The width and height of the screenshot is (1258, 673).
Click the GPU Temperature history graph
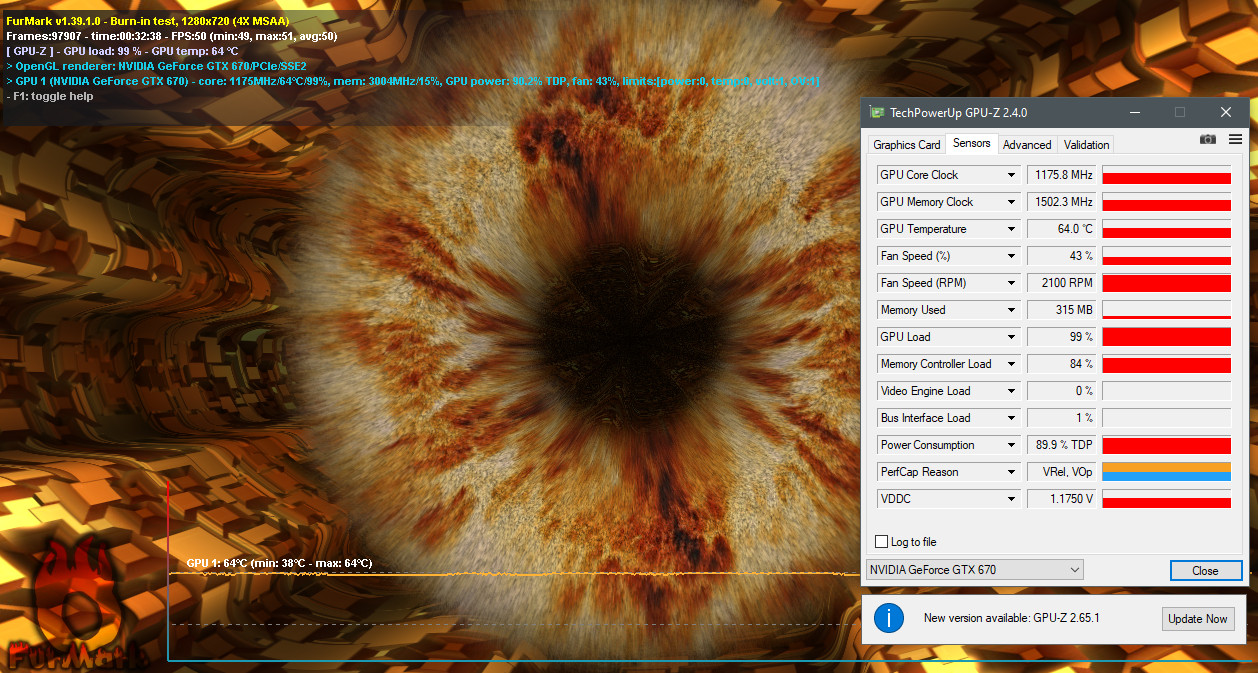[x=1167, y=229]
